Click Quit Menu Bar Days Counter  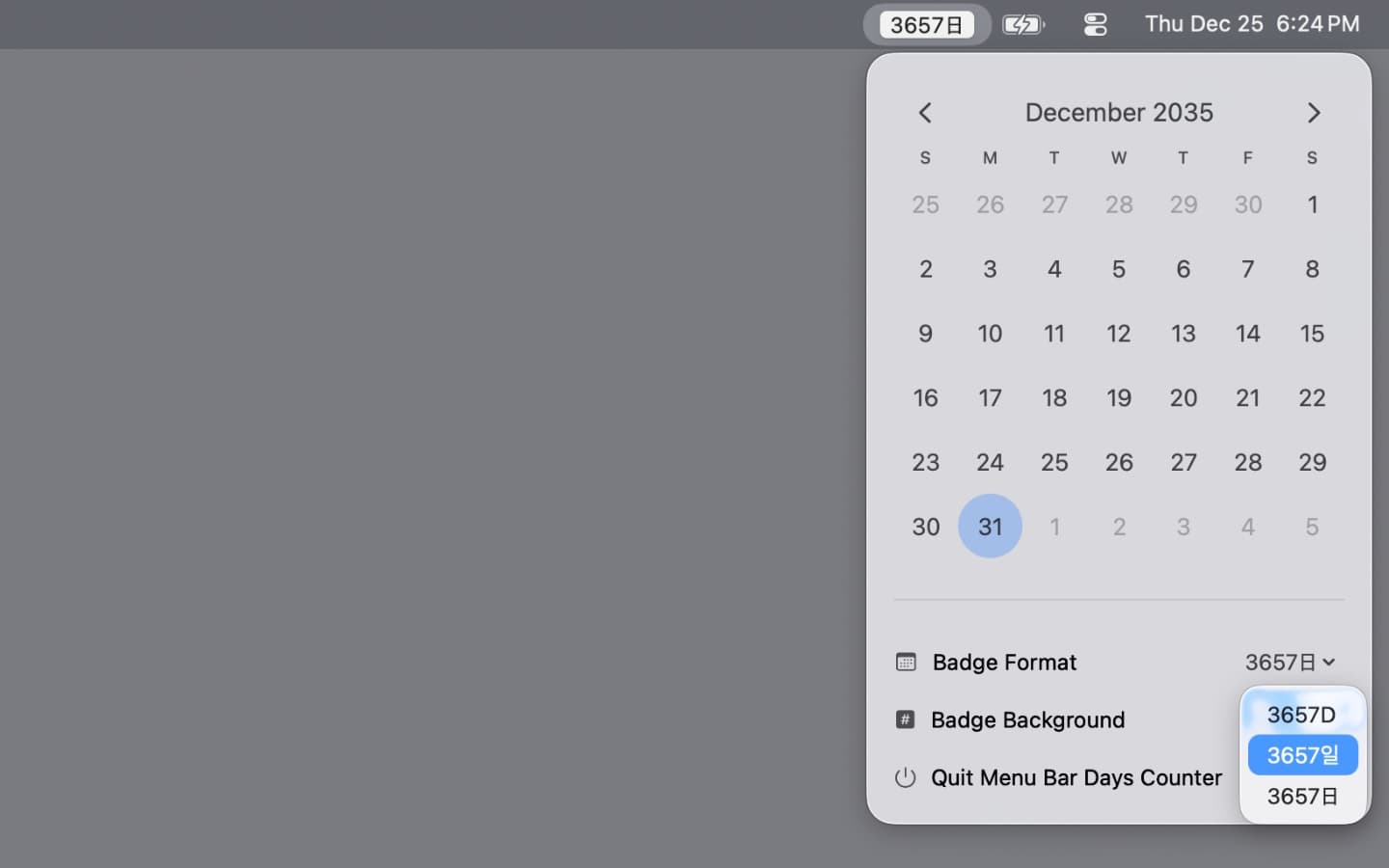(1076, 778)
